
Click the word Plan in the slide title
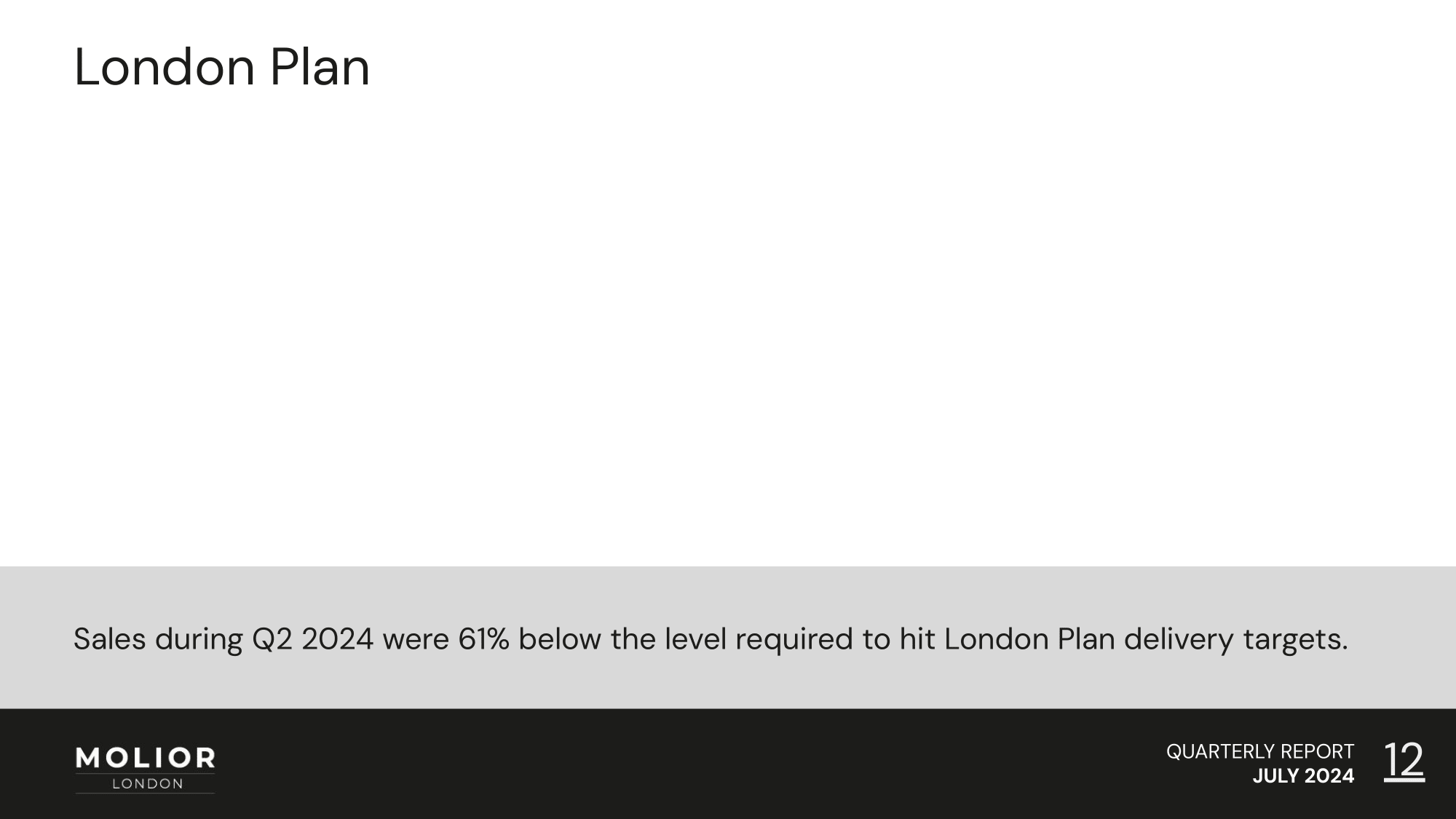click(320, 67)
